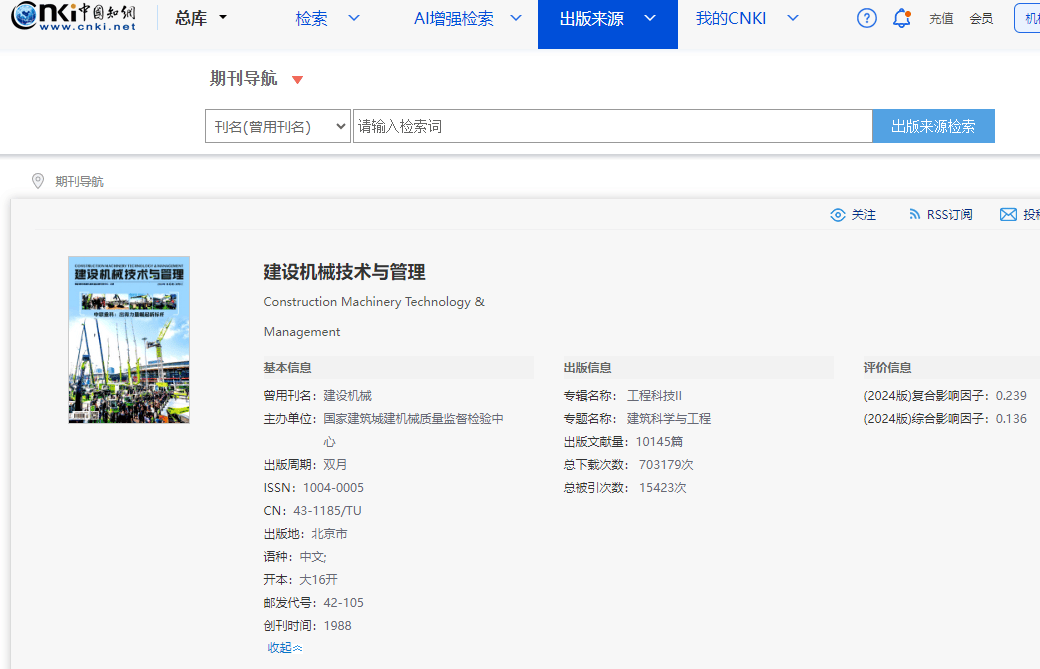
Task: Click 邮发代号 value 42-105
Action: tap(344, 603)
